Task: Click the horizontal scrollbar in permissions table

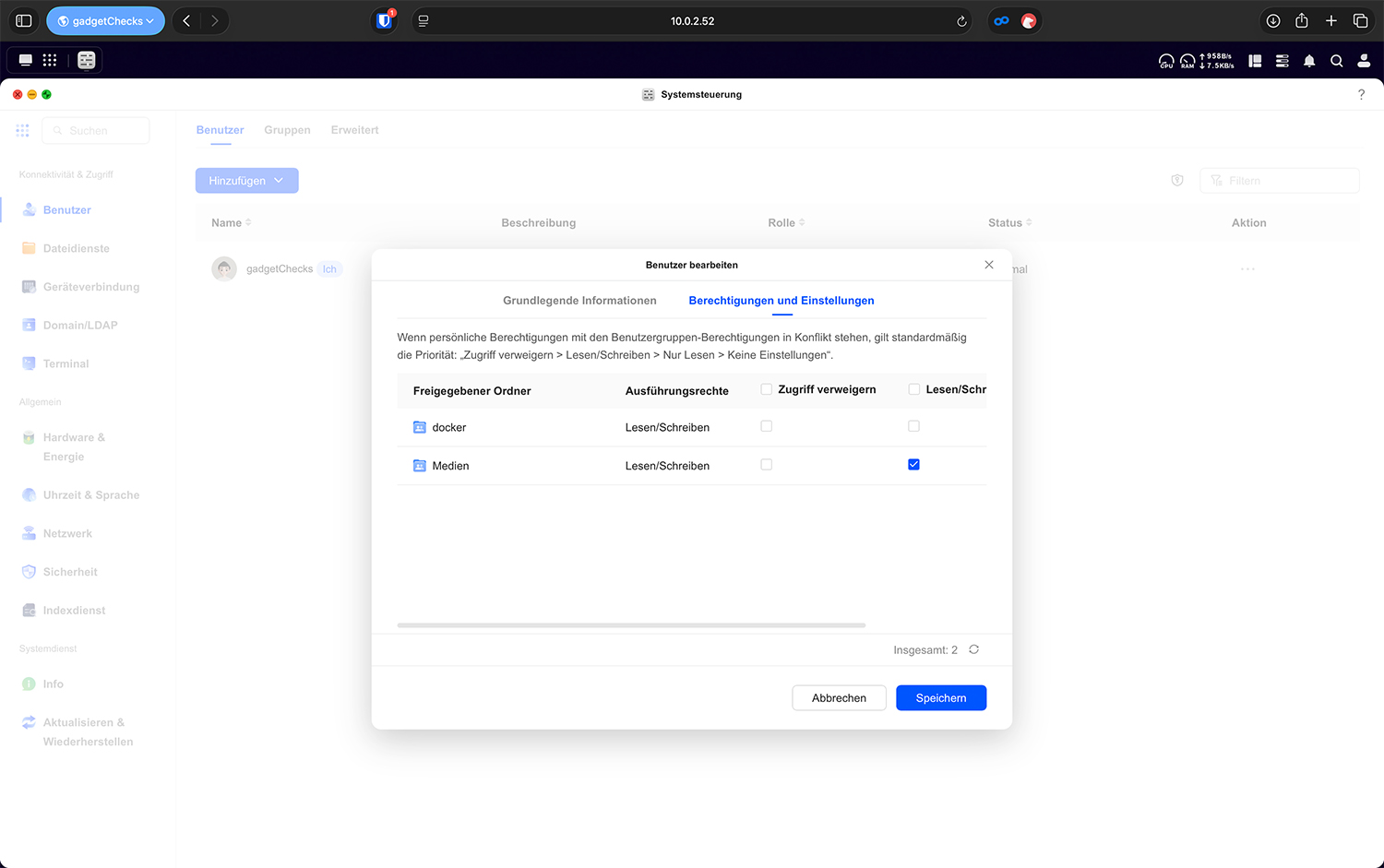Action: pos(631,625)
